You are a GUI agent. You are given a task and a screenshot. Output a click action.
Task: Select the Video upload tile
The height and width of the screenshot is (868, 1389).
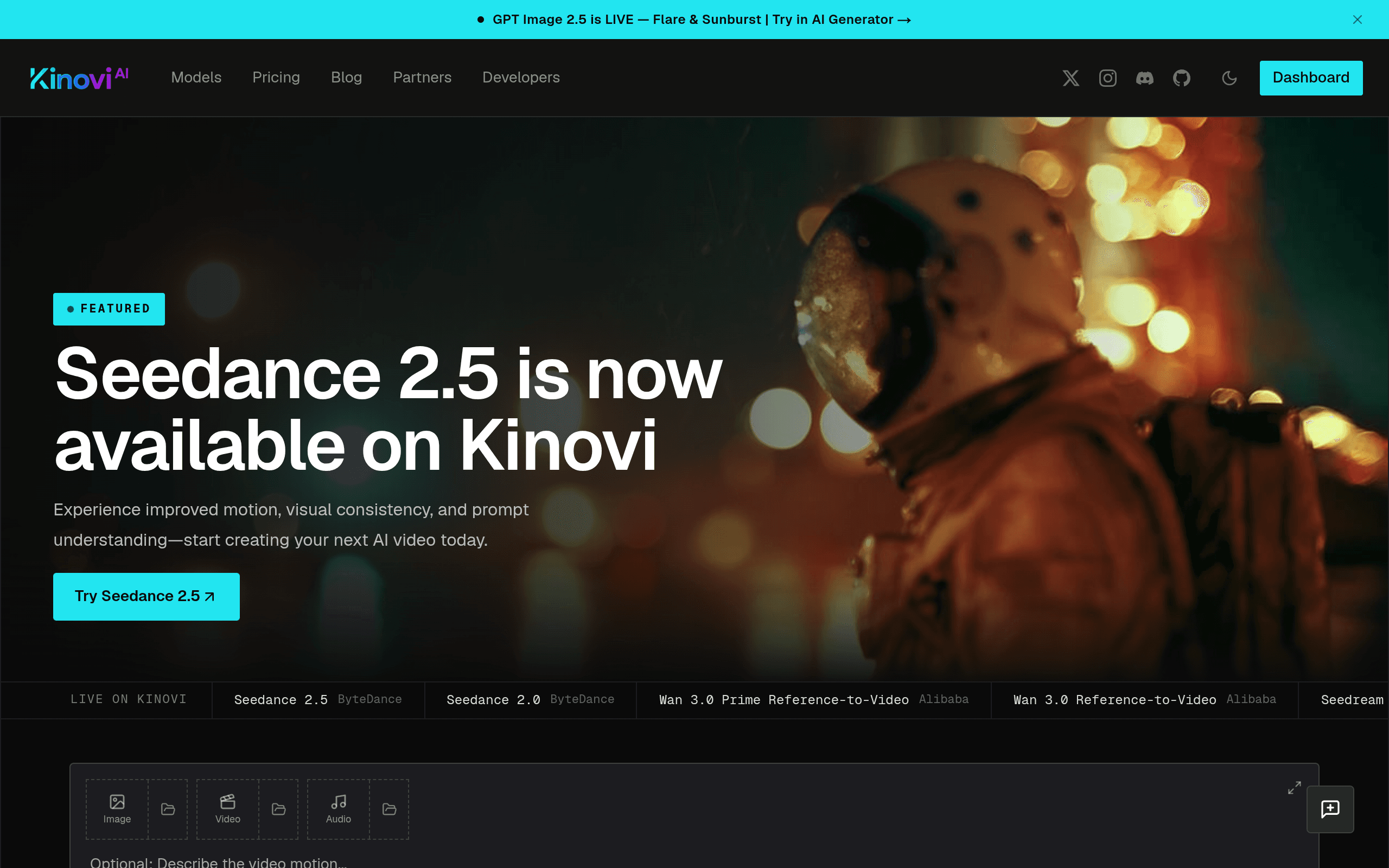tap(228, 809)
